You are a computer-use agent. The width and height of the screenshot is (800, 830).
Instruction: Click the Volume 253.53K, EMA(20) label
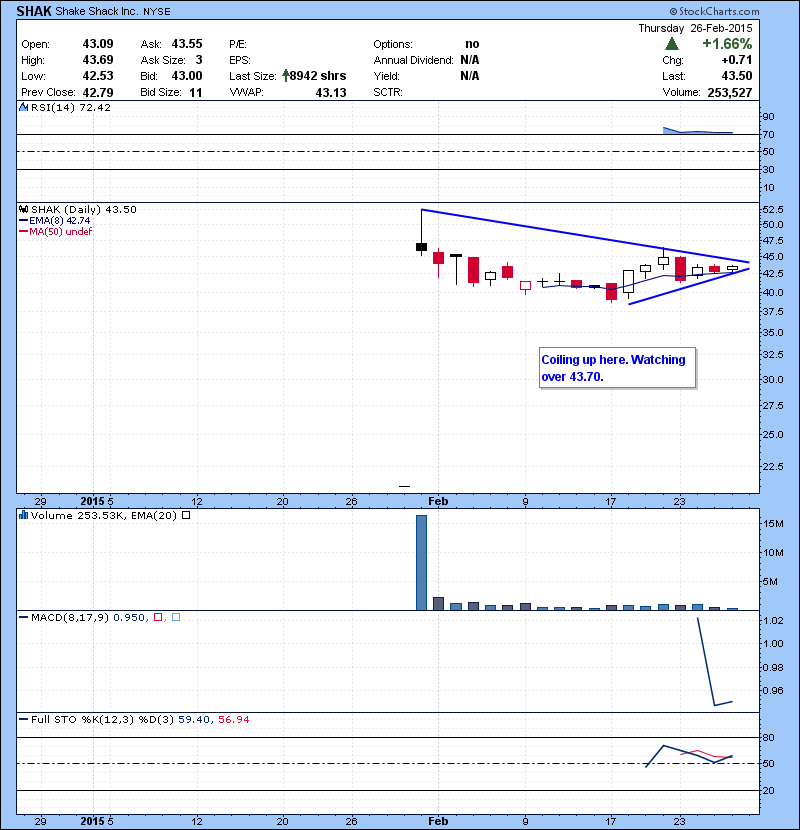104,515
